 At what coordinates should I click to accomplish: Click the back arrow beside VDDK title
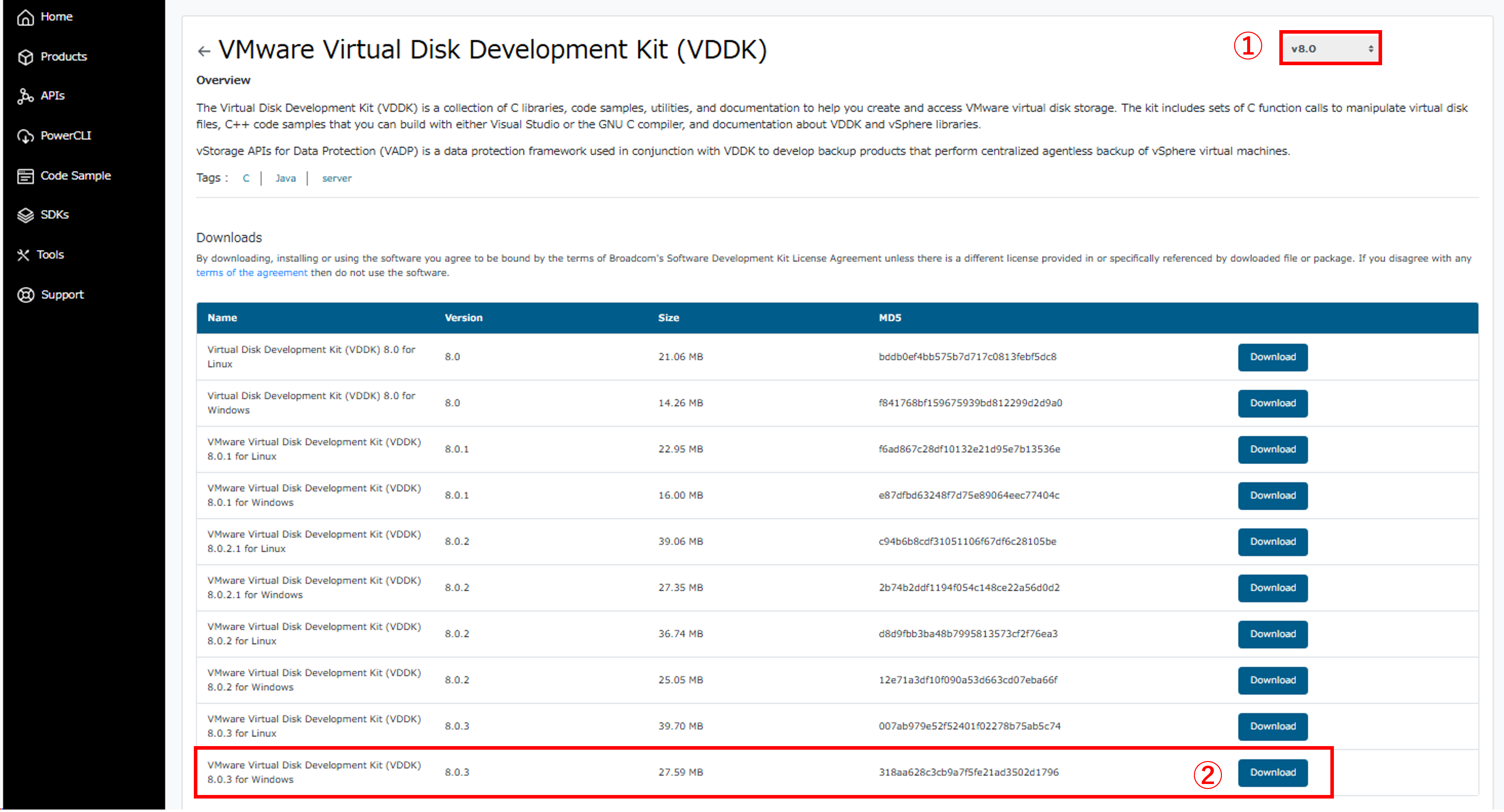[x=204, y=51]
